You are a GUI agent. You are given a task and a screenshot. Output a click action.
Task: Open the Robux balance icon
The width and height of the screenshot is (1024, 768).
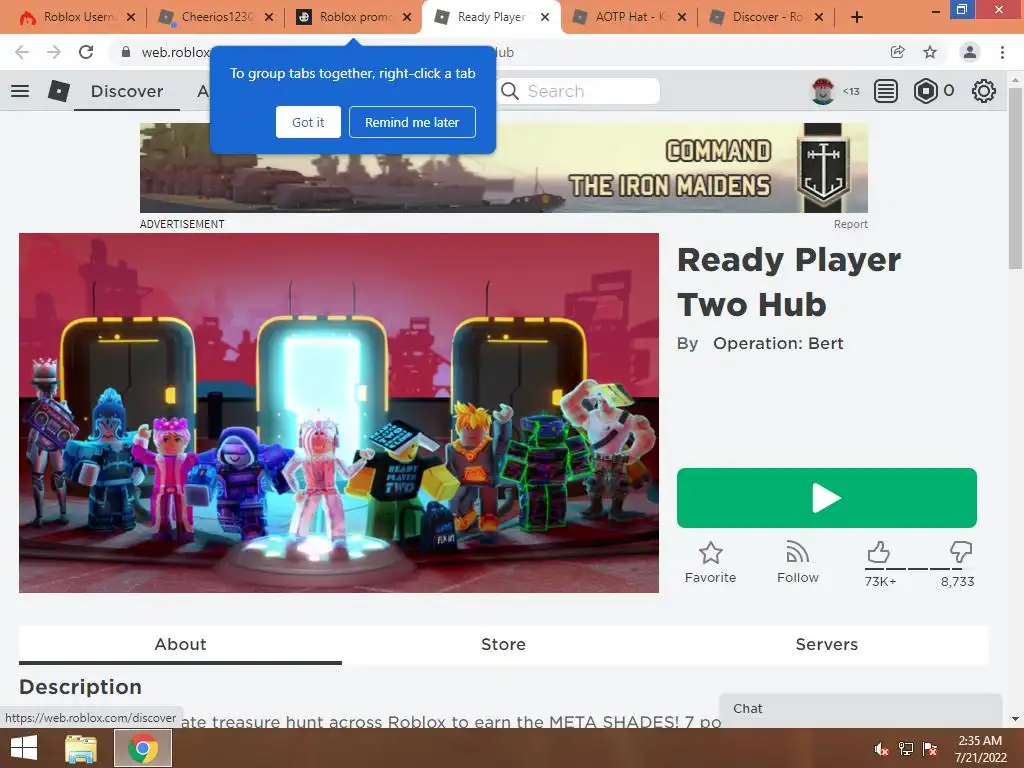(925, 91)
